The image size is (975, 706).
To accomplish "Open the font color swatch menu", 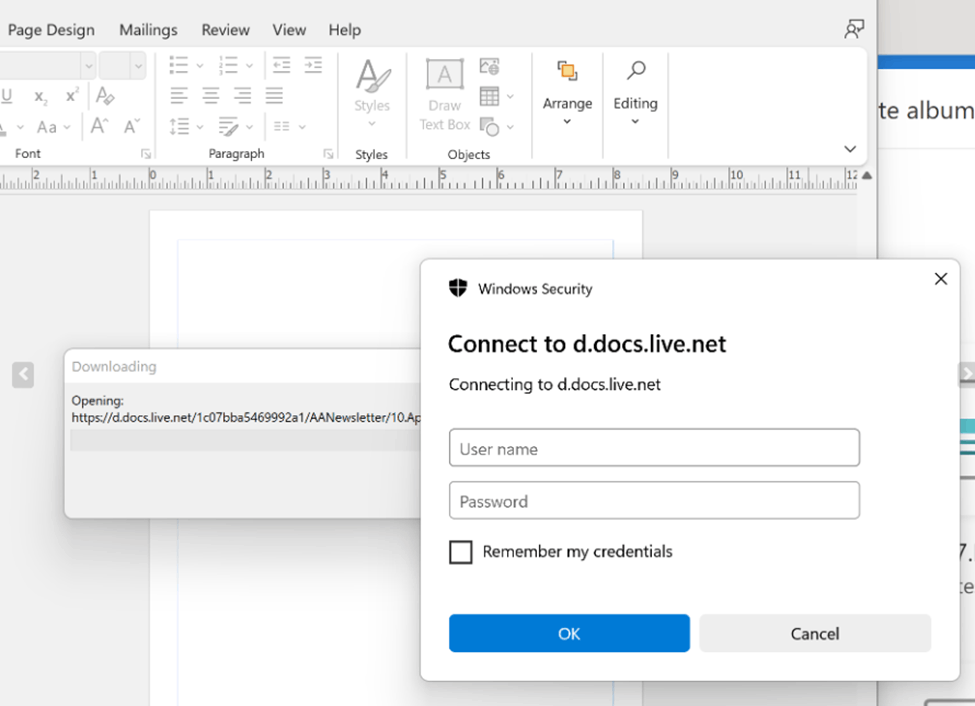I will click(x=20, y=126).
